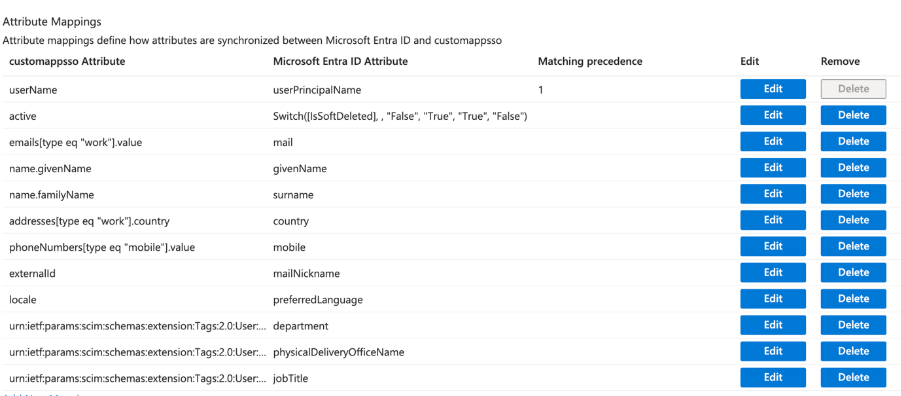
Task: Edit the userName attribute mapping
Action: click(773, 89)
